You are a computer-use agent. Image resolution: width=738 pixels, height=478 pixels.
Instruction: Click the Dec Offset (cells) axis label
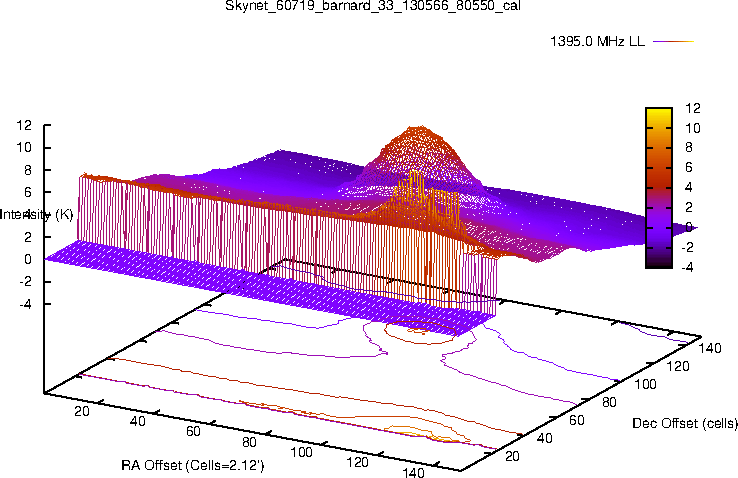(685, 423)
